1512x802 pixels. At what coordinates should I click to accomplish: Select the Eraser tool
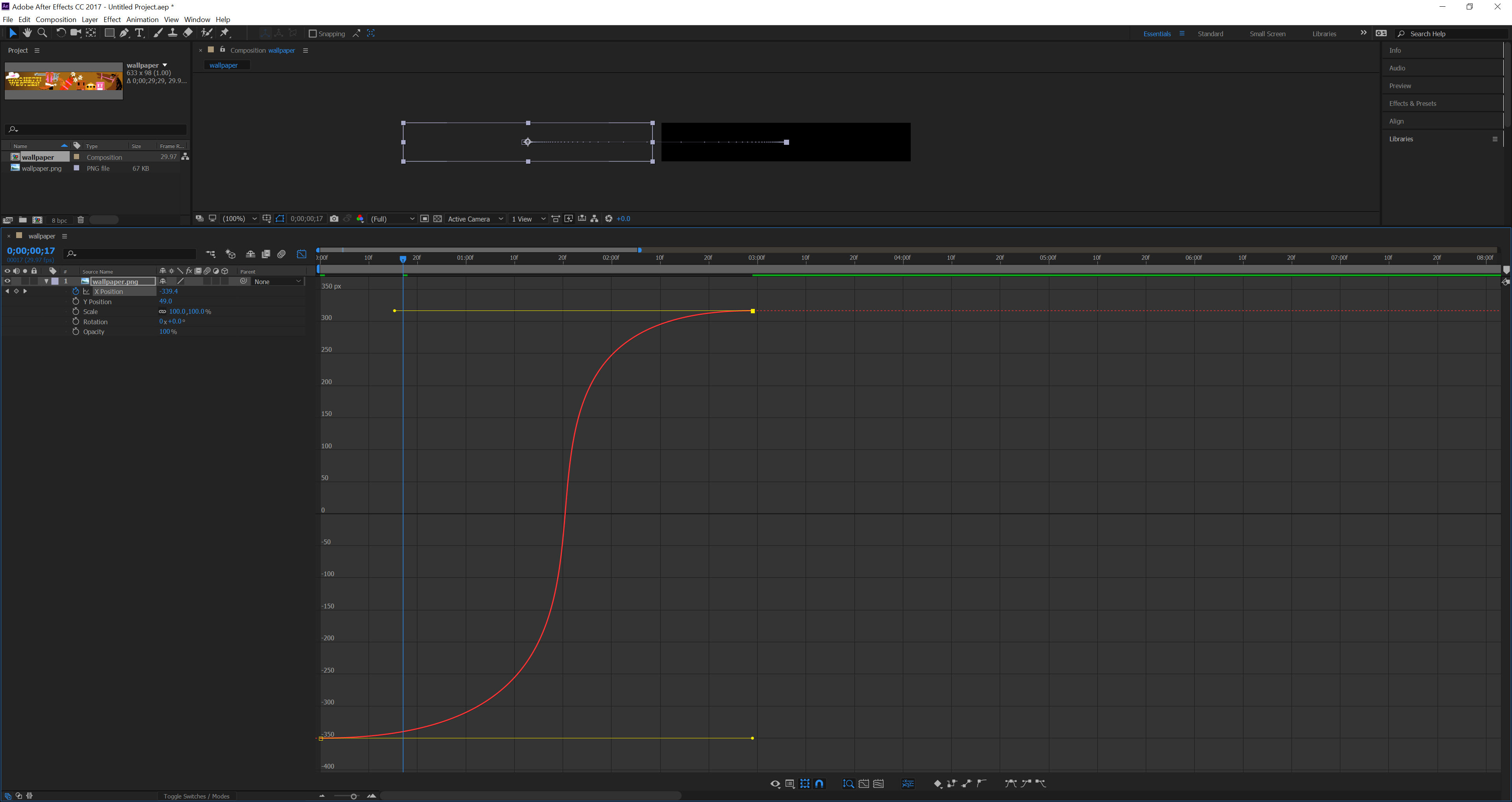188,33
